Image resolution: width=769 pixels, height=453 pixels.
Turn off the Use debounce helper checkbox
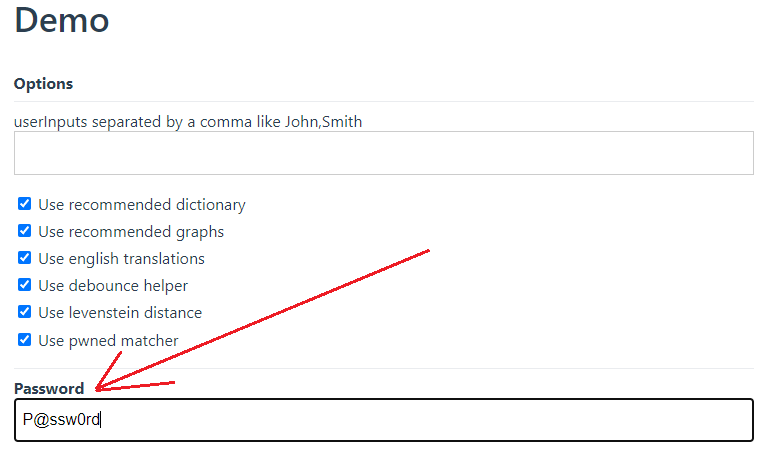tap(25, 285)
